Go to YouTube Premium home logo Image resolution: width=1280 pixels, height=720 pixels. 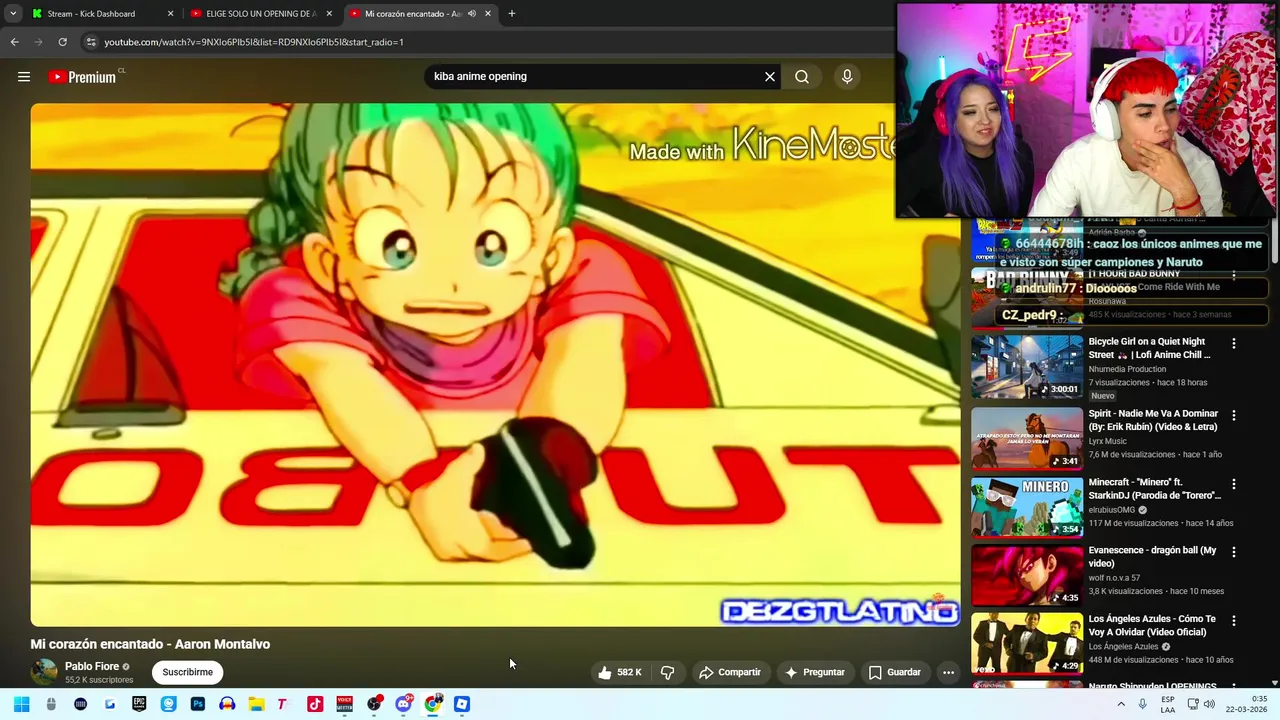[85, 77]
